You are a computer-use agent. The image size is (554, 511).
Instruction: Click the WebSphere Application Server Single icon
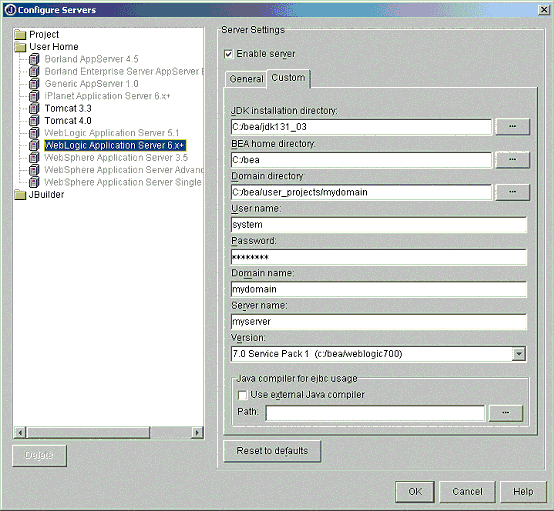coord(34,182)
